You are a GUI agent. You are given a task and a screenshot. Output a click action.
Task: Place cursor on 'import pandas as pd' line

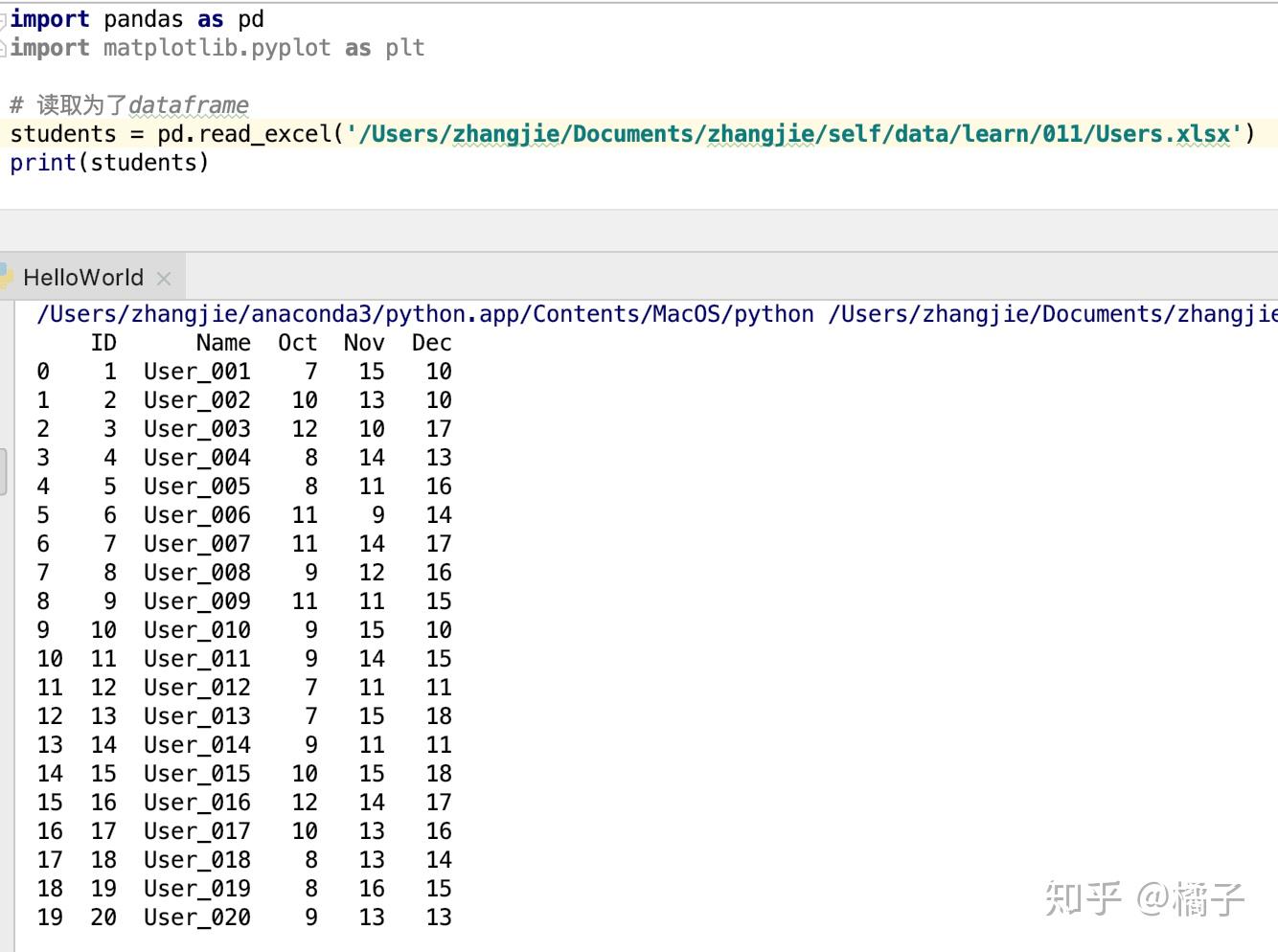pyautogui.click(x=137, y=19)
